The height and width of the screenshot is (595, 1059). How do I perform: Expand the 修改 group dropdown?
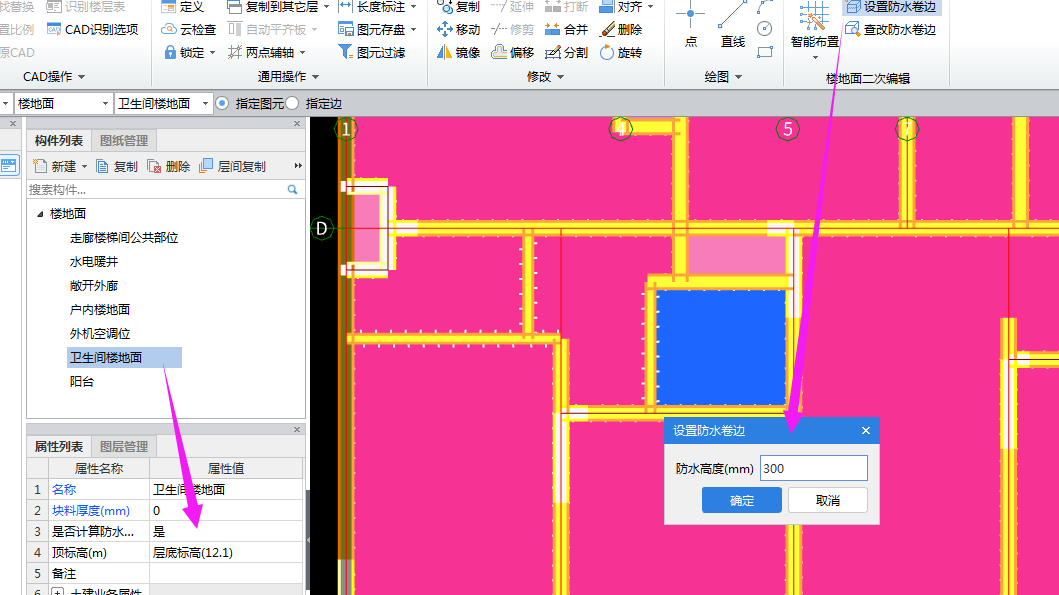coord(561,77)
